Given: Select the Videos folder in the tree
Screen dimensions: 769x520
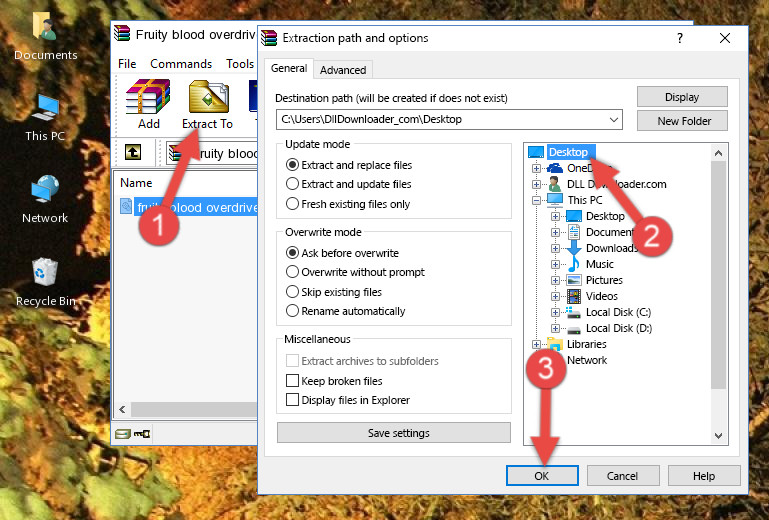Looking at the screenshot, I should pyautogui.click(x=601, y=296).
